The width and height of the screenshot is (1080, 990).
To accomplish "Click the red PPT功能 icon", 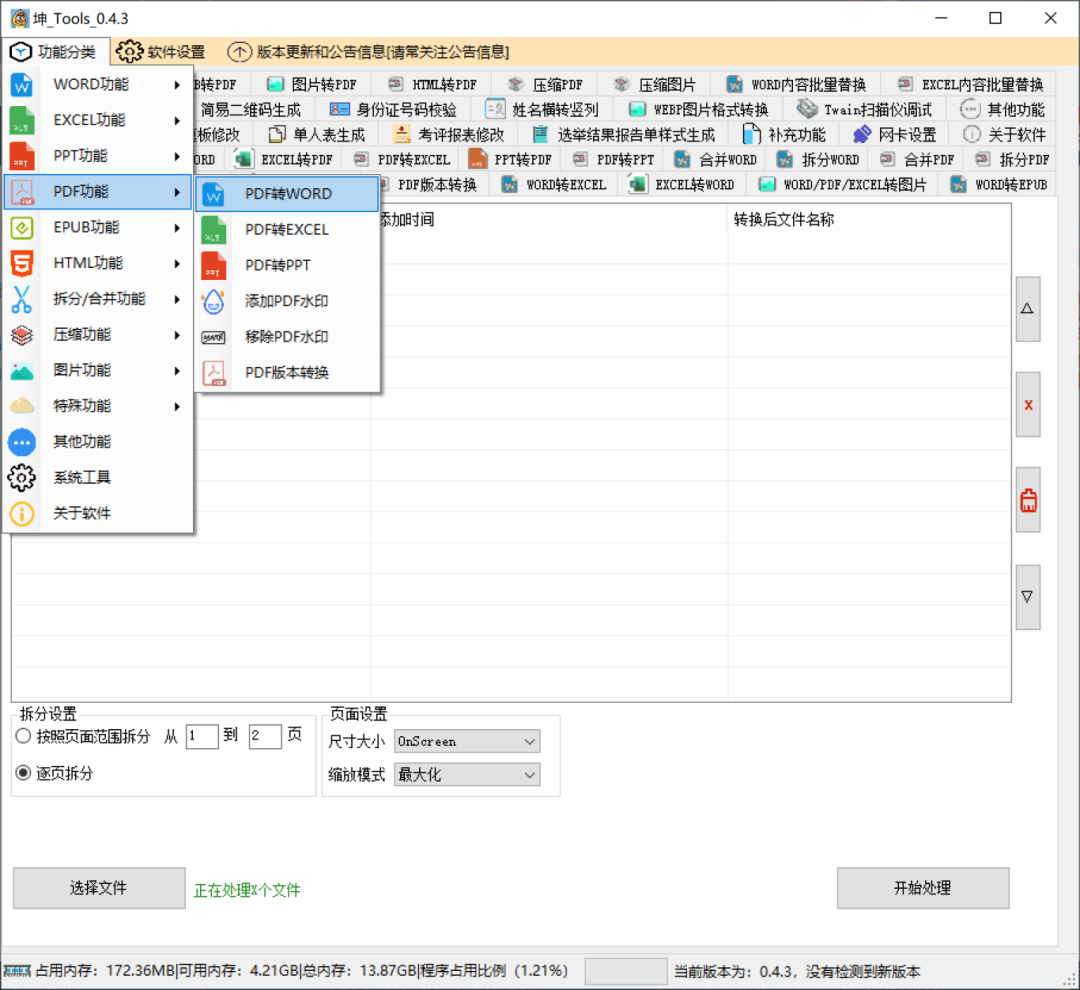I will pyautogui.click(x=21, y=156).
